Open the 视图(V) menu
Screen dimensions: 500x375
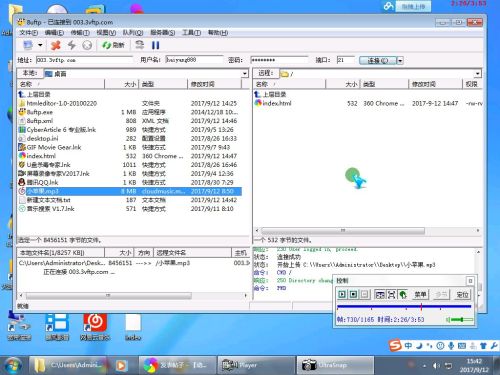coord(106,33)
